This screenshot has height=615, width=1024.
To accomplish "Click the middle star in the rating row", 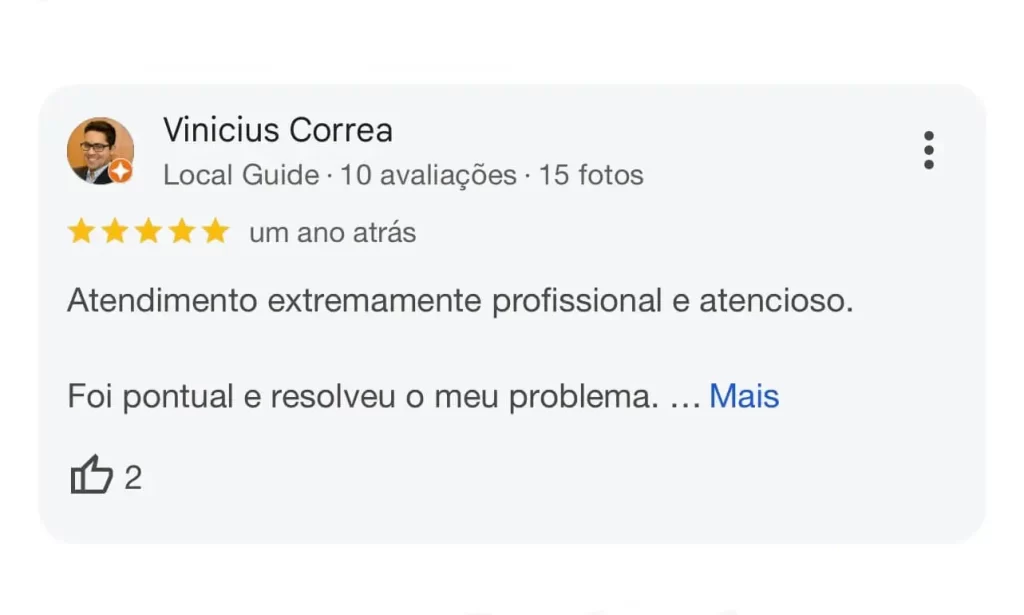I will point(149,230).
